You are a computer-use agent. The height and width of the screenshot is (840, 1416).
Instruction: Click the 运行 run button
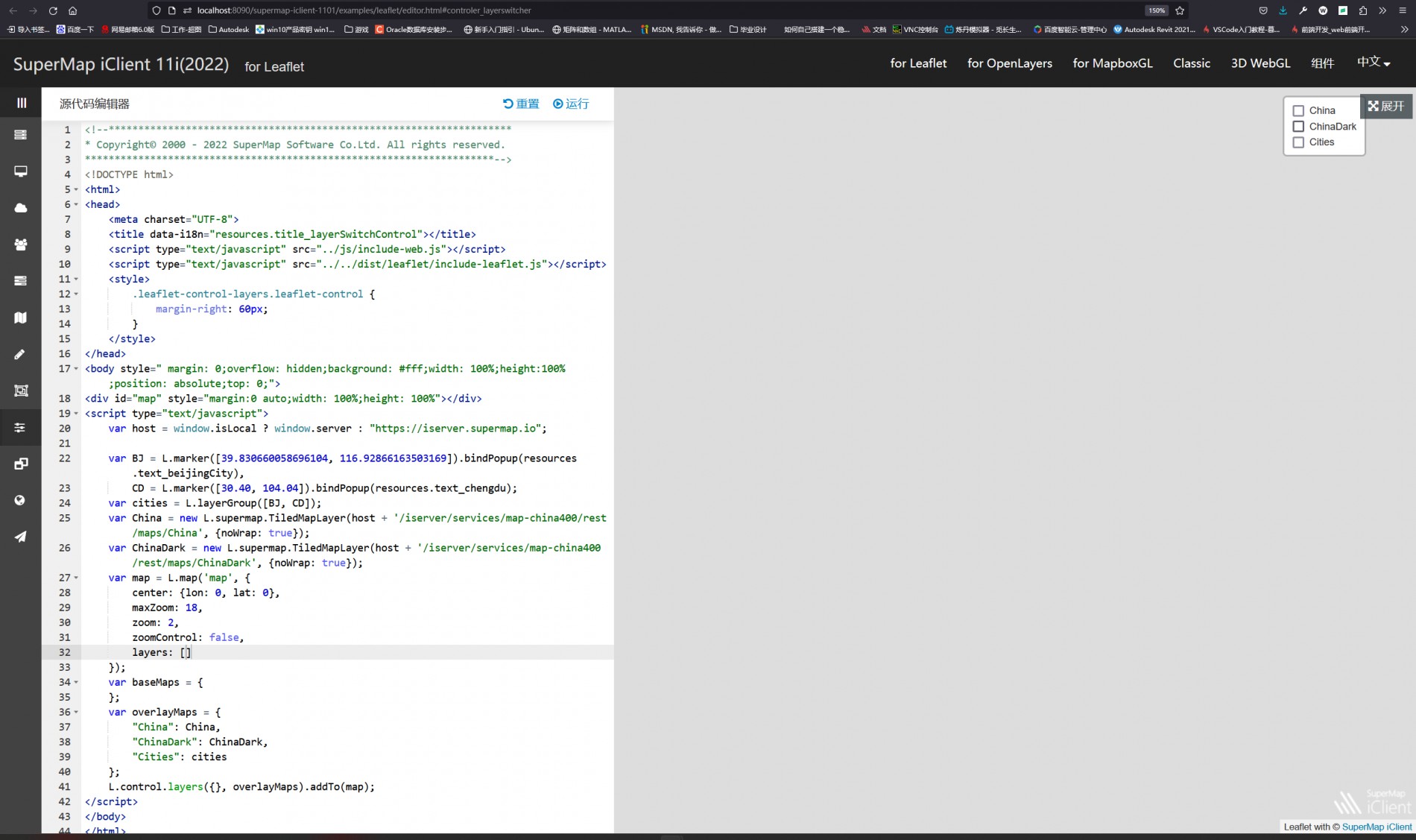click(571, 104)
